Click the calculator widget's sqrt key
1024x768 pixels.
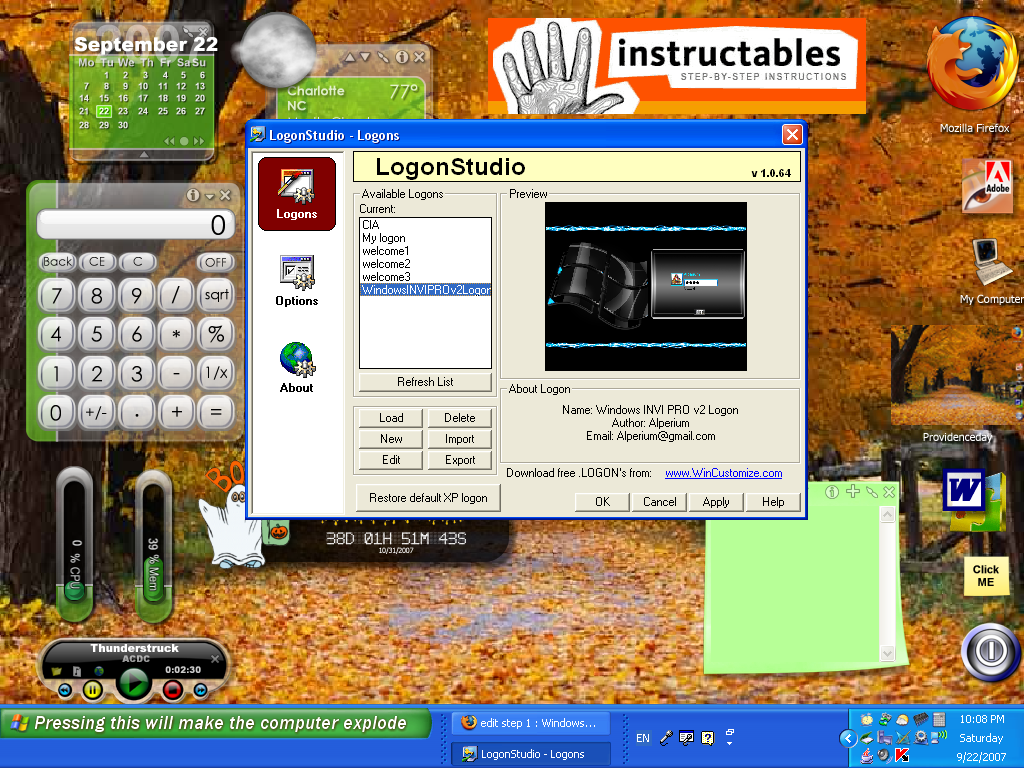pos(216,295)
